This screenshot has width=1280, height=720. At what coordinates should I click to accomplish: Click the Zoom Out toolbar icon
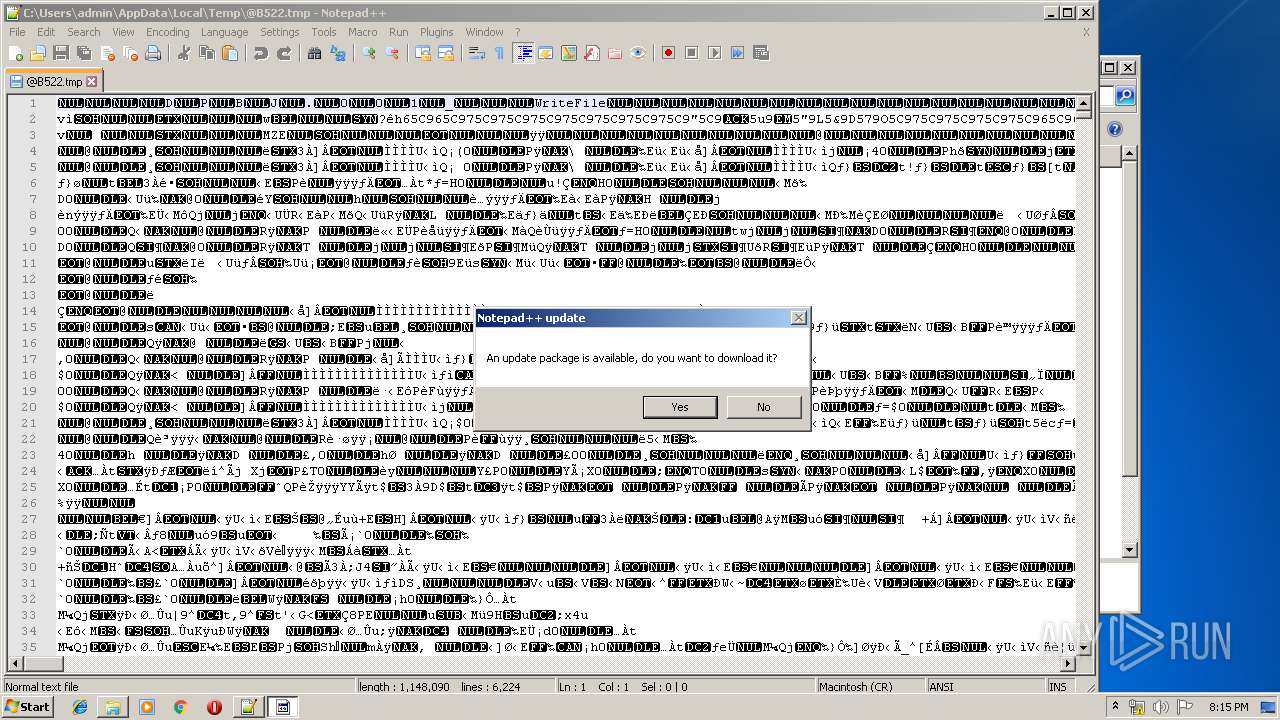[392, 53]
